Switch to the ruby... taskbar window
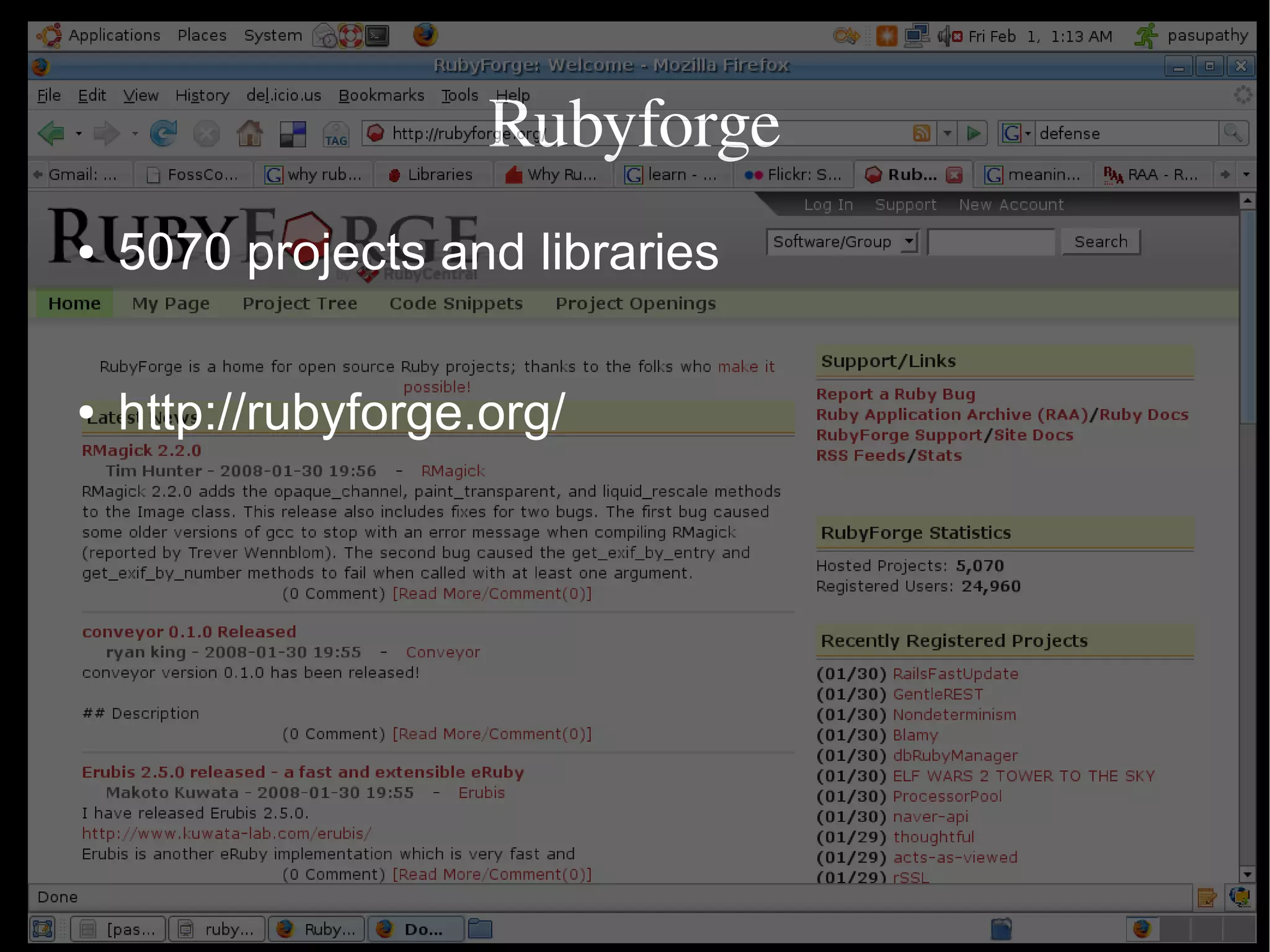The image size is (1270, 952). [x=217, y=929]
